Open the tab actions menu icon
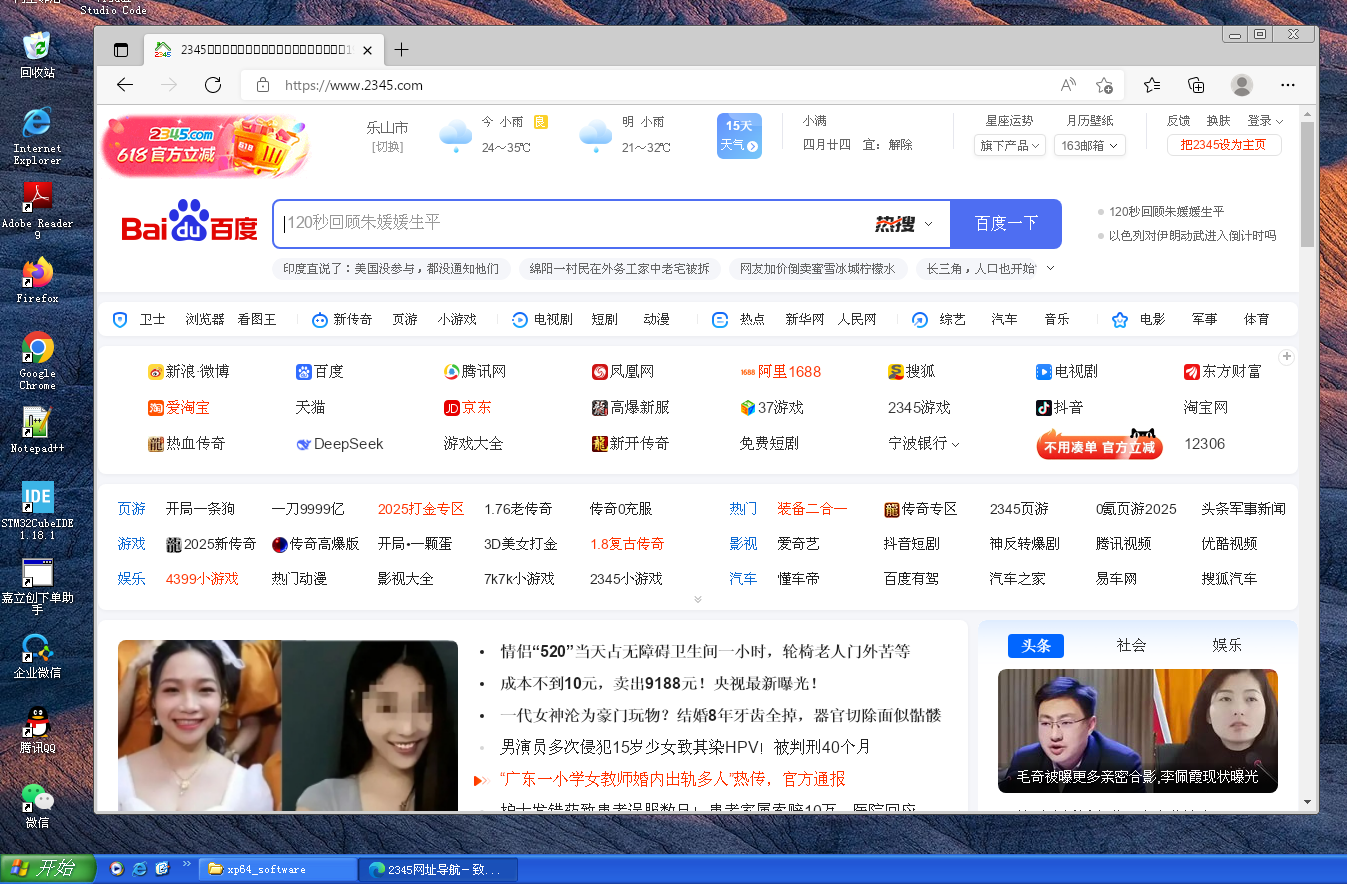 coord(121,50)
